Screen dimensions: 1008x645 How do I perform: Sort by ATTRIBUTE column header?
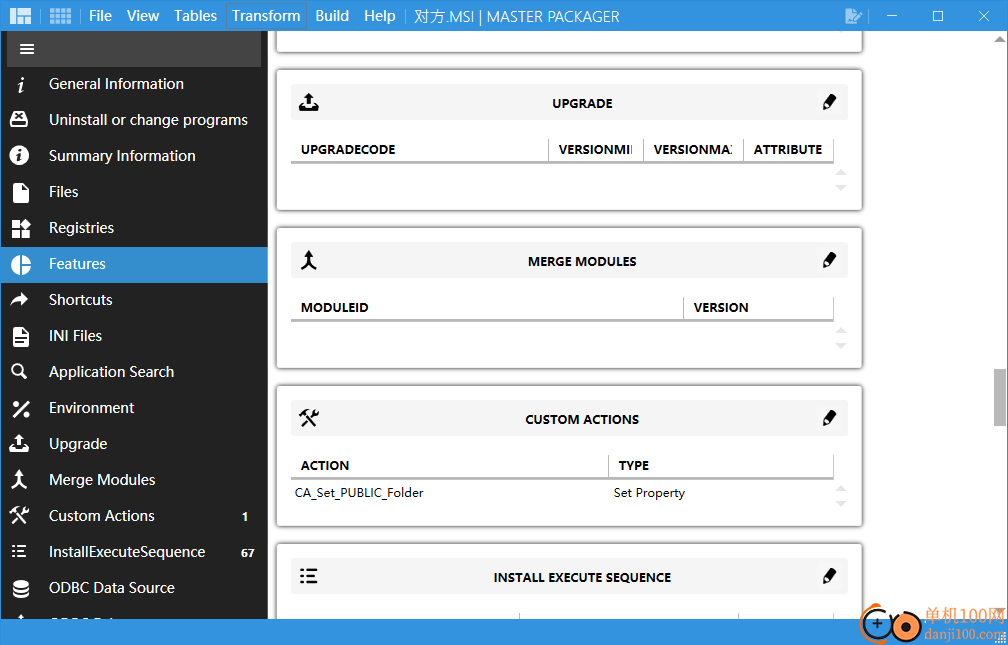point(789,150)
